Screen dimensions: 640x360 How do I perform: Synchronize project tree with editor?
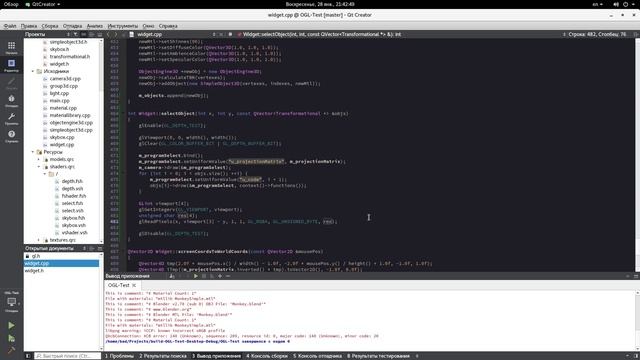pos(84,34)
